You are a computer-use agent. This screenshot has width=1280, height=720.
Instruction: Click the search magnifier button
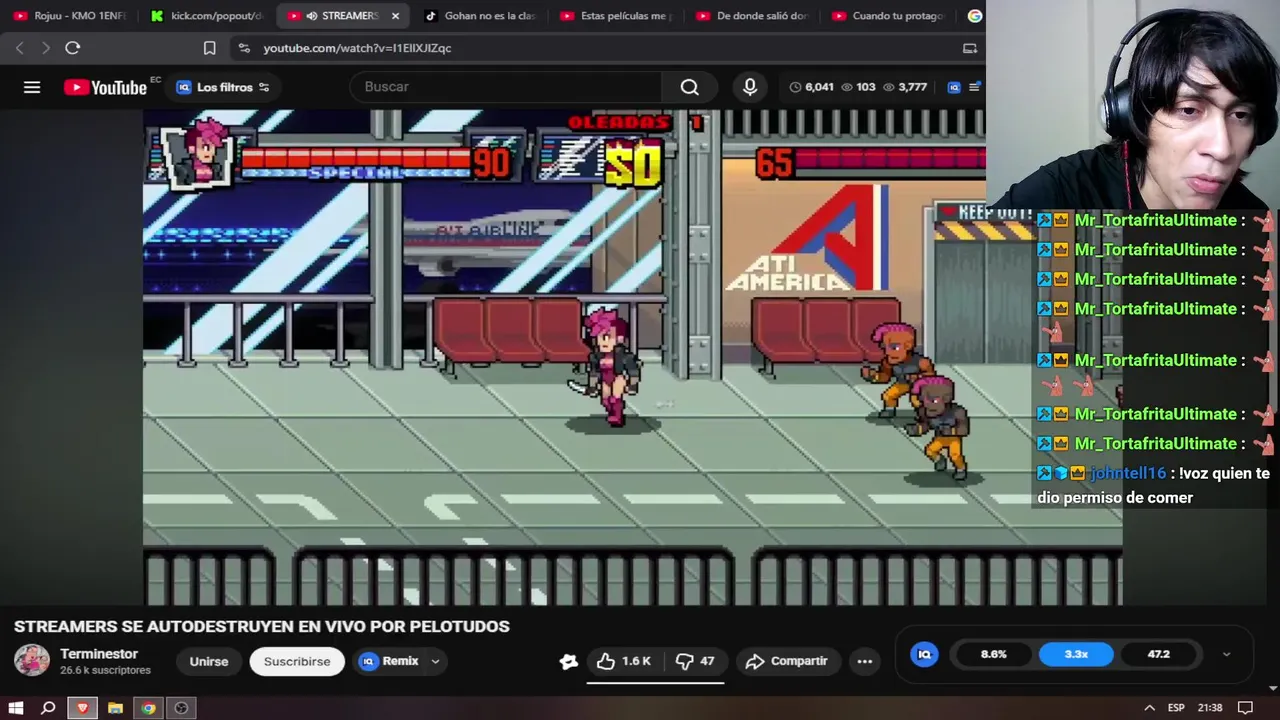[690, 87]
